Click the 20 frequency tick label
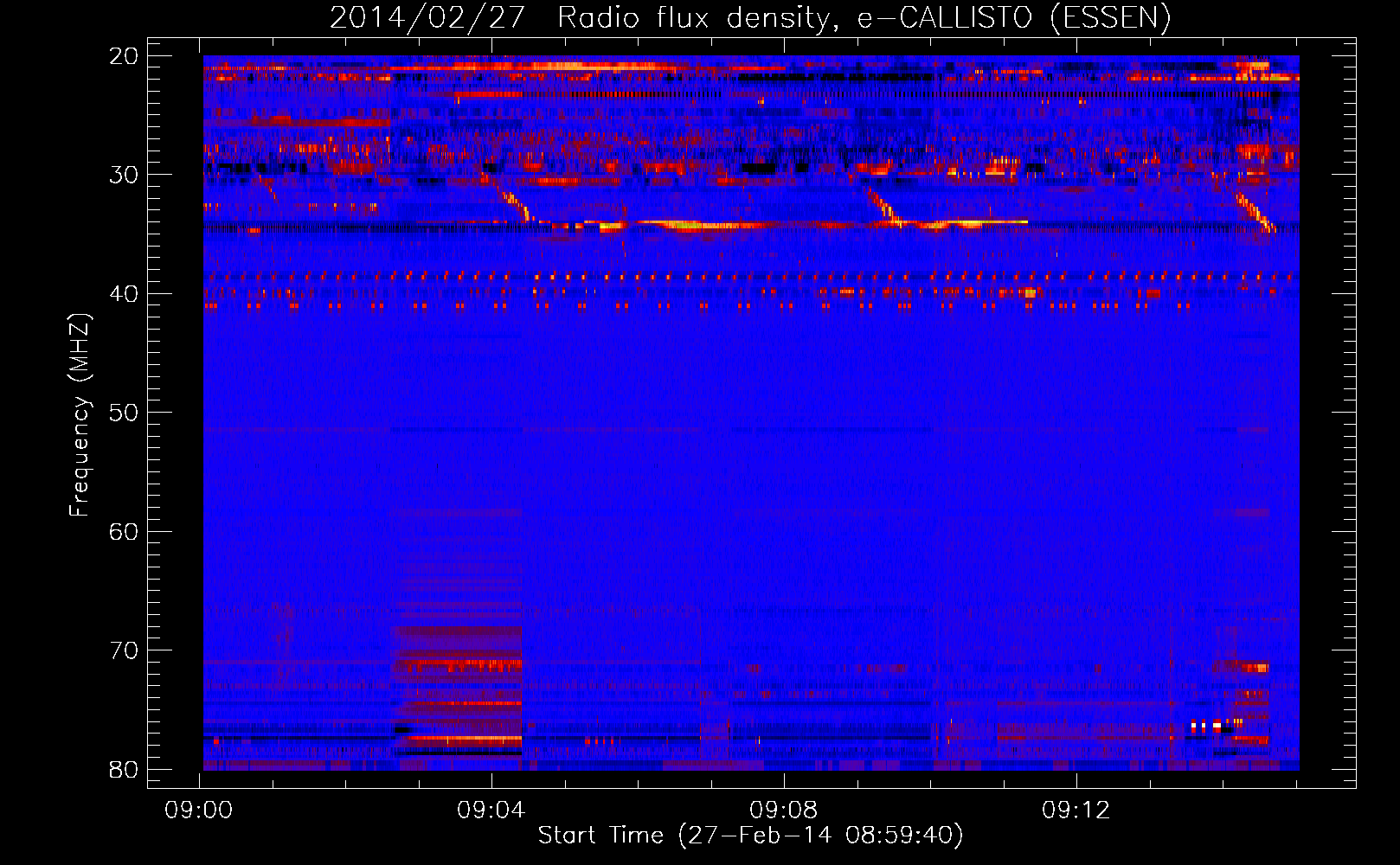Viewport: 1400px width, 865px height. coord(124,56)
